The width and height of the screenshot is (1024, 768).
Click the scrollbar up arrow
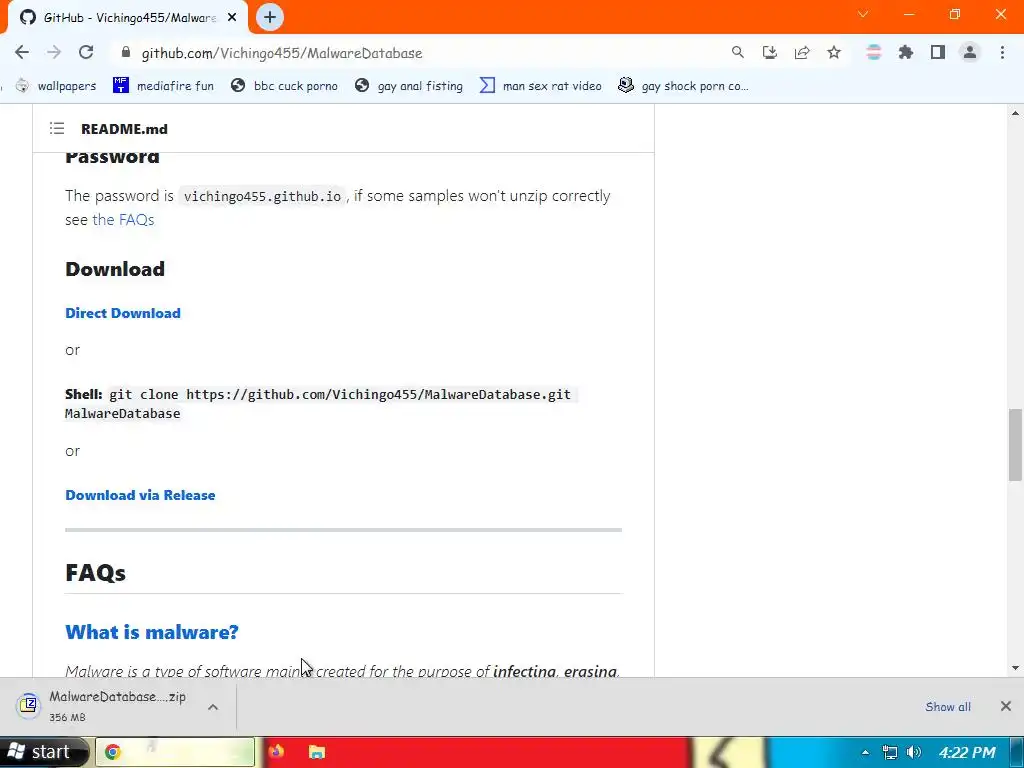(x=1015, y=113)
